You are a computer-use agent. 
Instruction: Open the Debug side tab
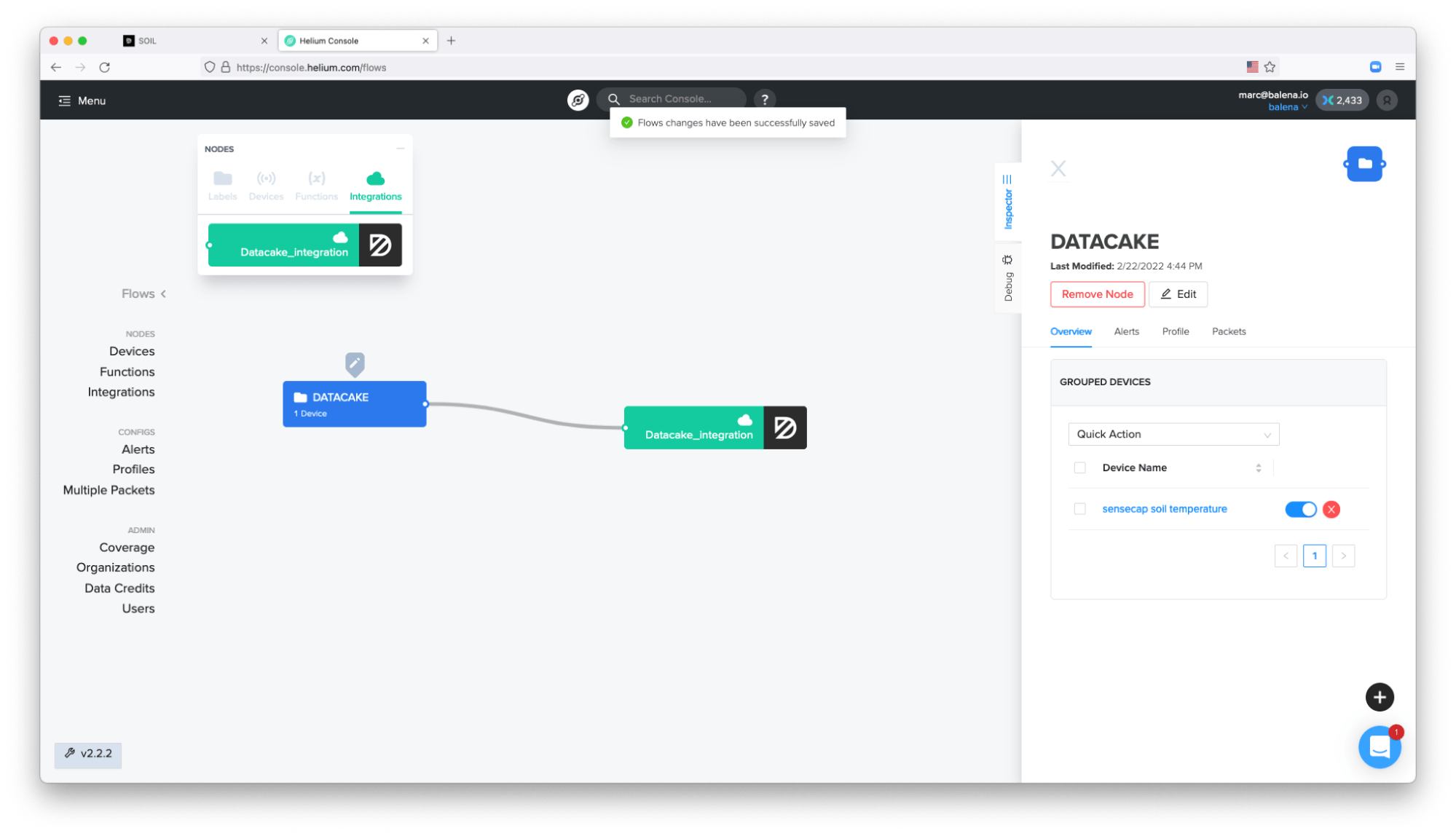pyautogui.click(x=1008, y=278)
